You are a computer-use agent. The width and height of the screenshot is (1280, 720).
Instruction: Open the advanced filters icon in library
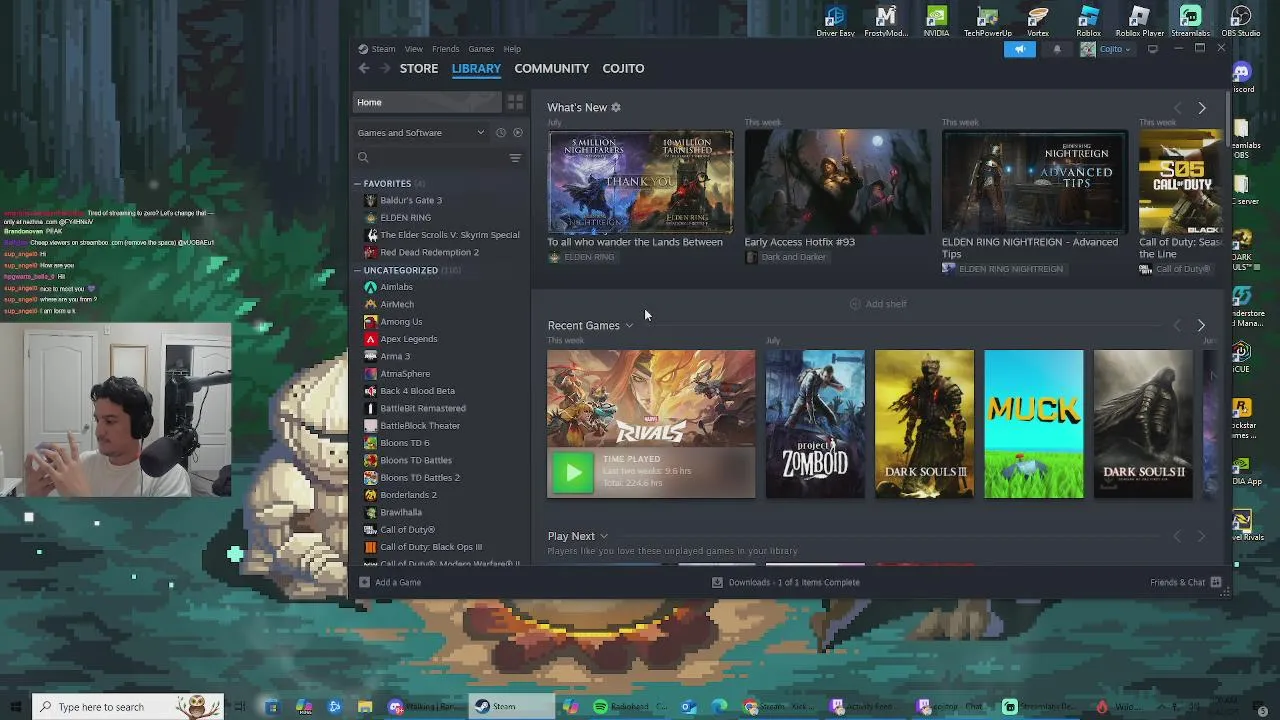[515, 158]
